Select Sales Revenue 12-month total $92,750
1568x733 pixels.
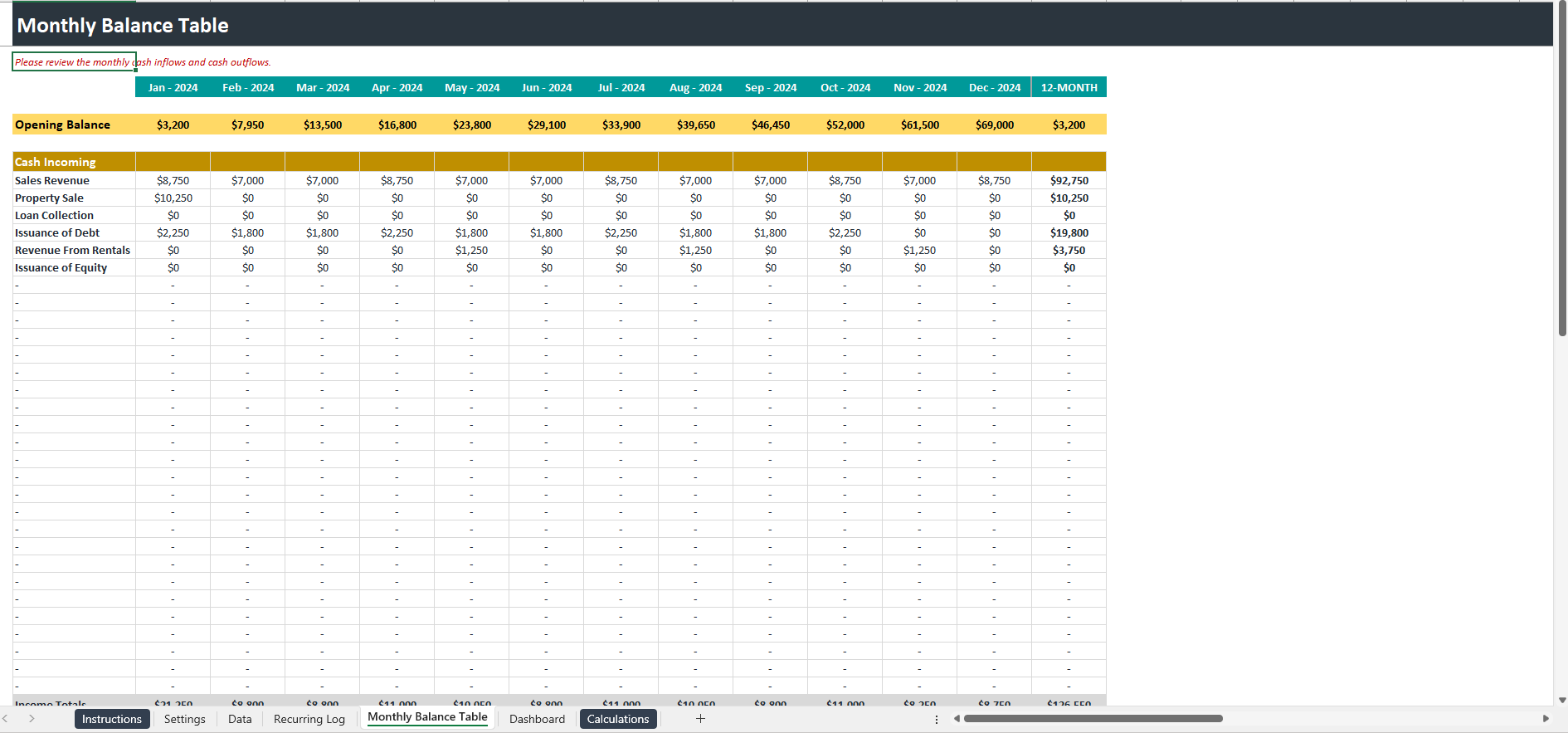pos(1069,180)
